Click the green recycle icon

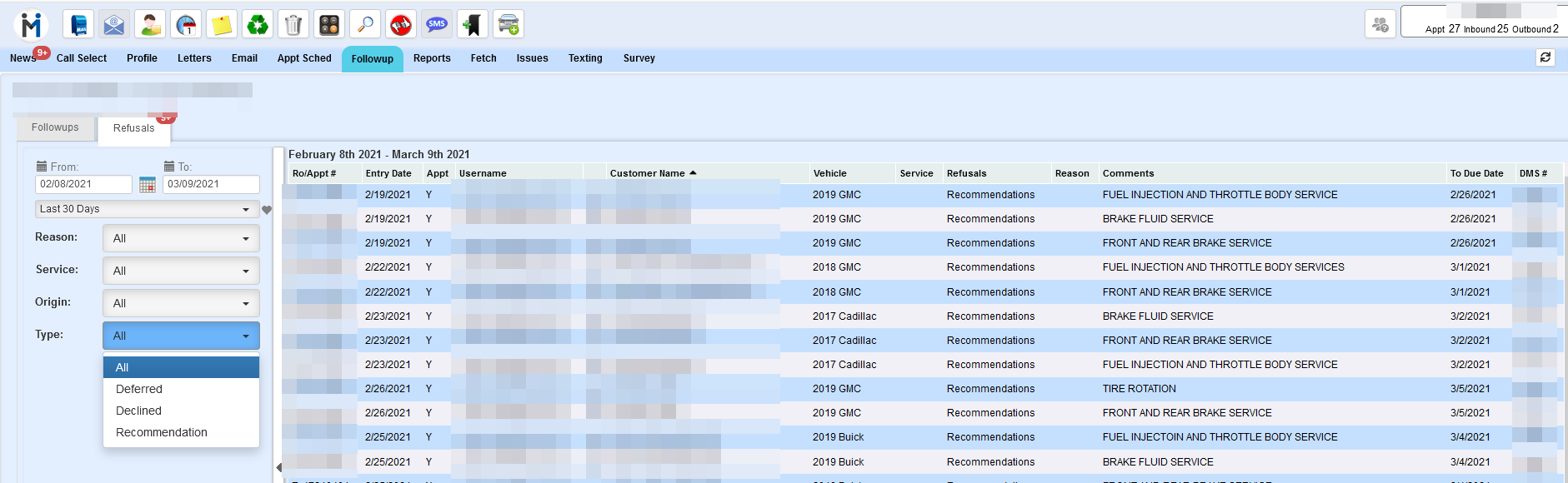pyautogui.click(x=258, y=25)
